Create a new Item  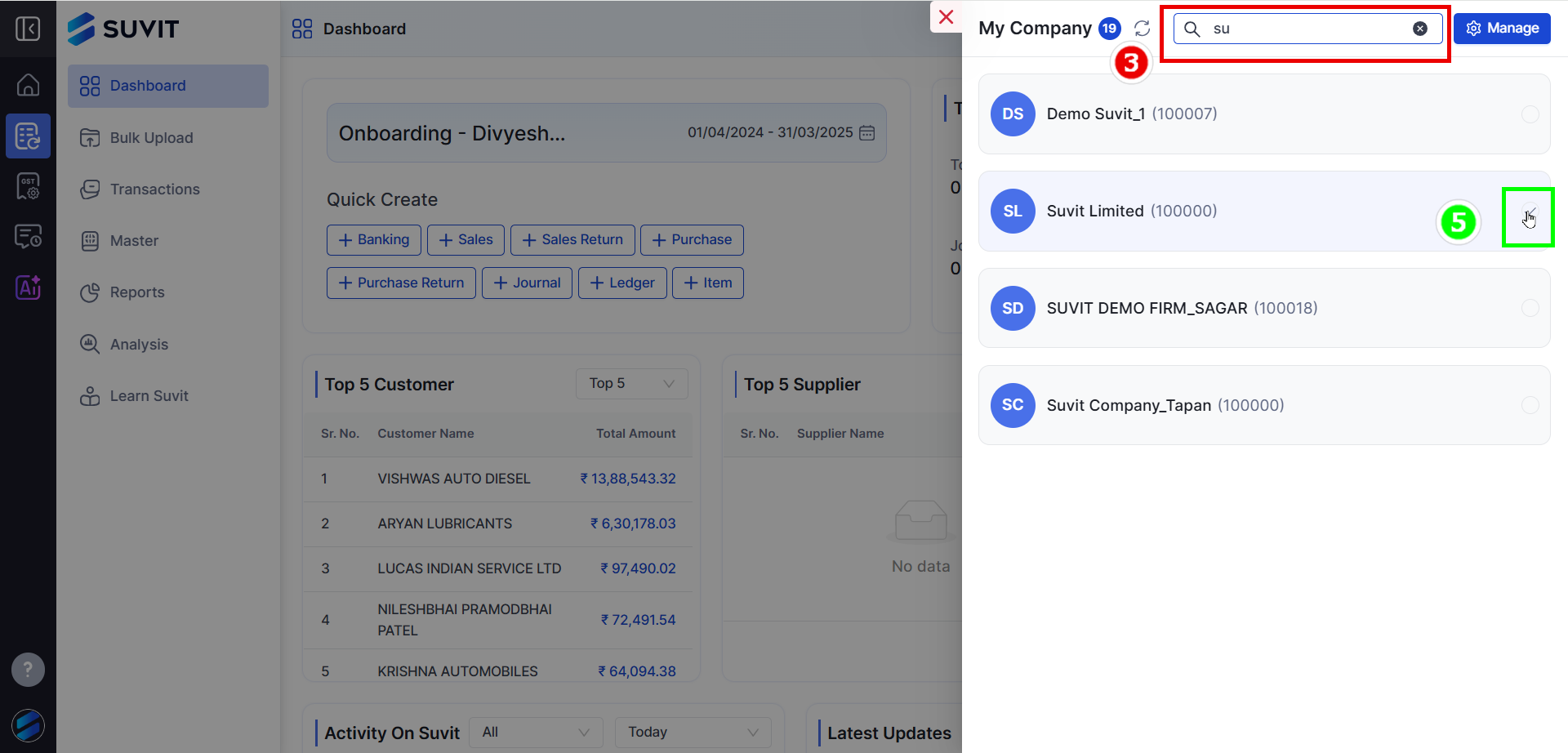point(708,283)
